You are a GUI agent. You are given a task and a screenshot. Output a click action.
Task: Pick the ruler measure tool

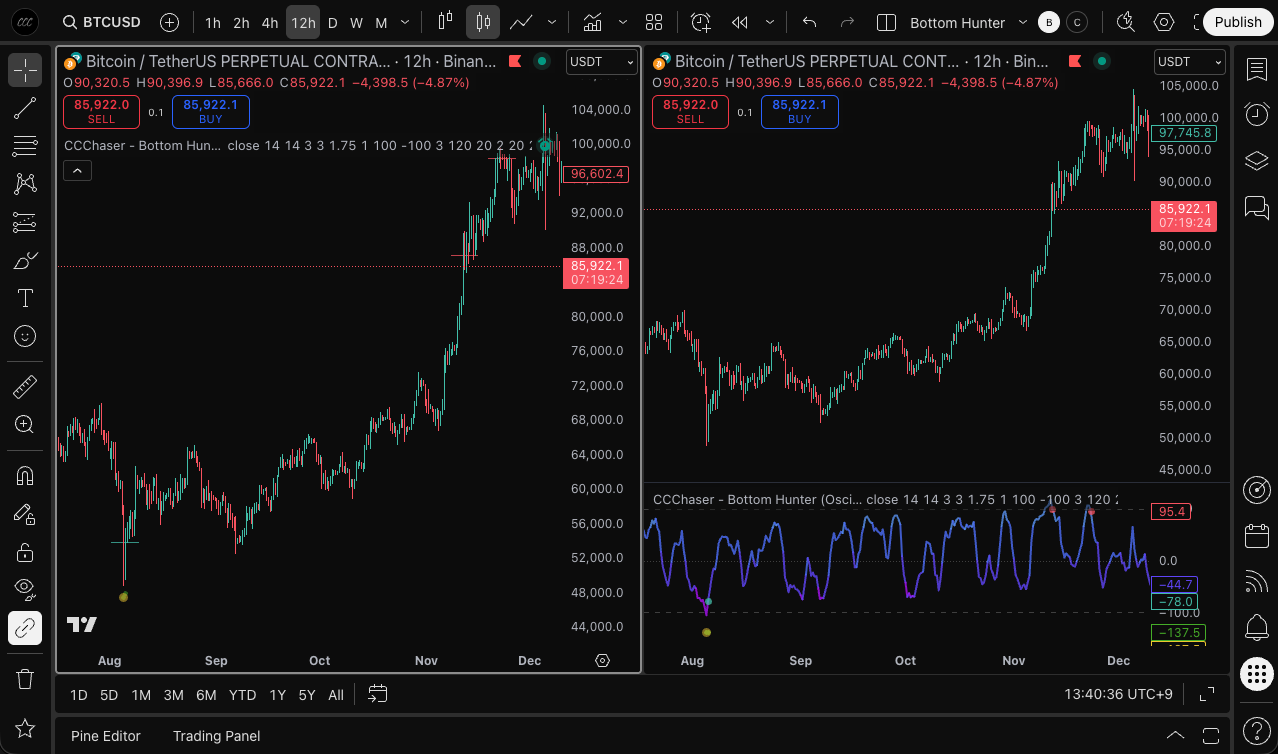[x=25, y=386]
